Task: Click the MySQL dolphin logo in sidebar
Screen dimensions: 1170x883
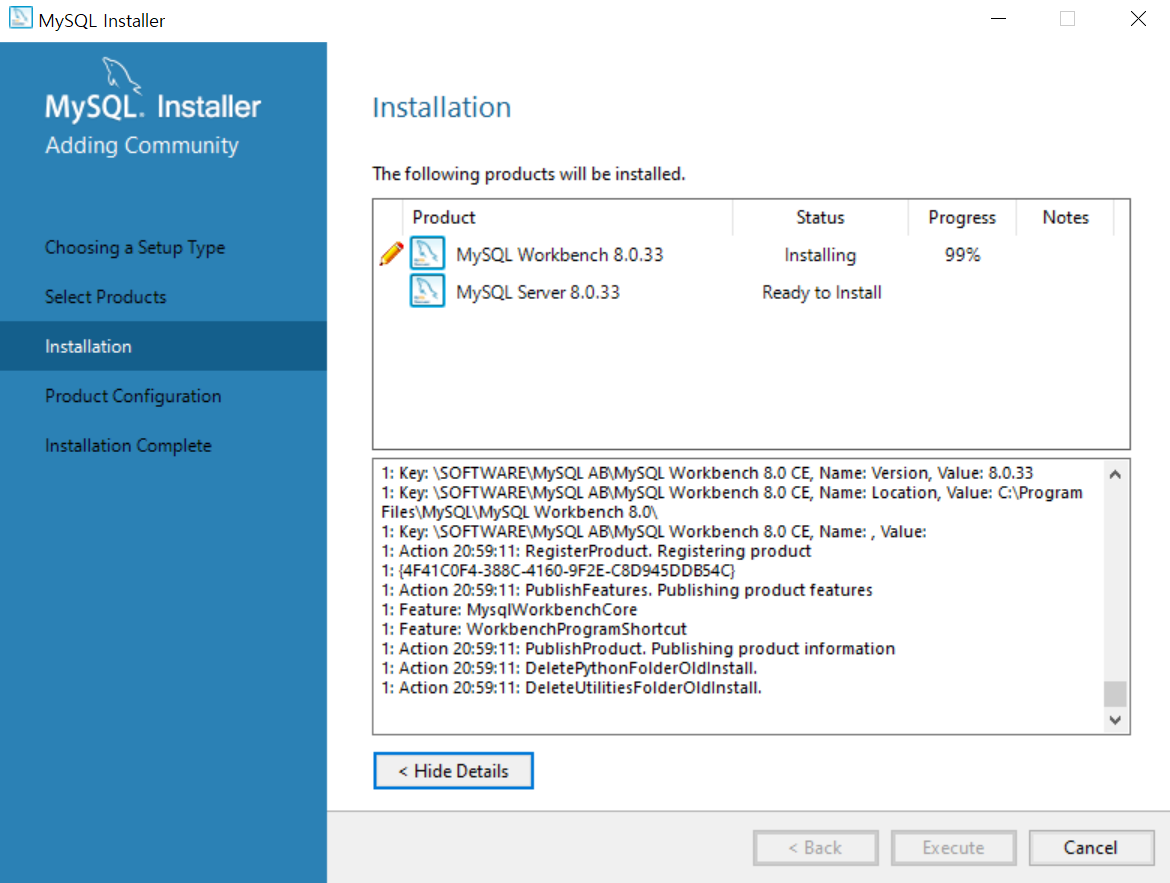Action: click(x=121, y=74)
